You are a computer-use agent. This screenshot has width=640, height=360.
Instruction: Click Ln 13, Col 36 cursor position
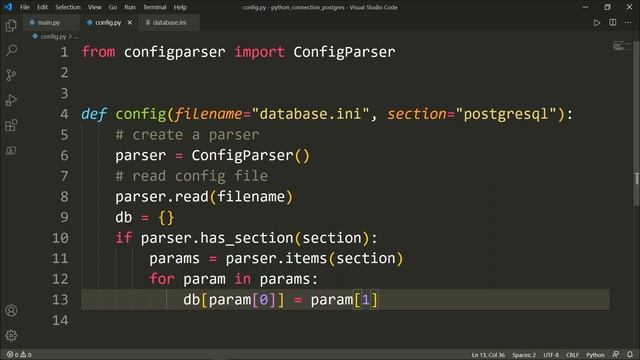[488, 355]
